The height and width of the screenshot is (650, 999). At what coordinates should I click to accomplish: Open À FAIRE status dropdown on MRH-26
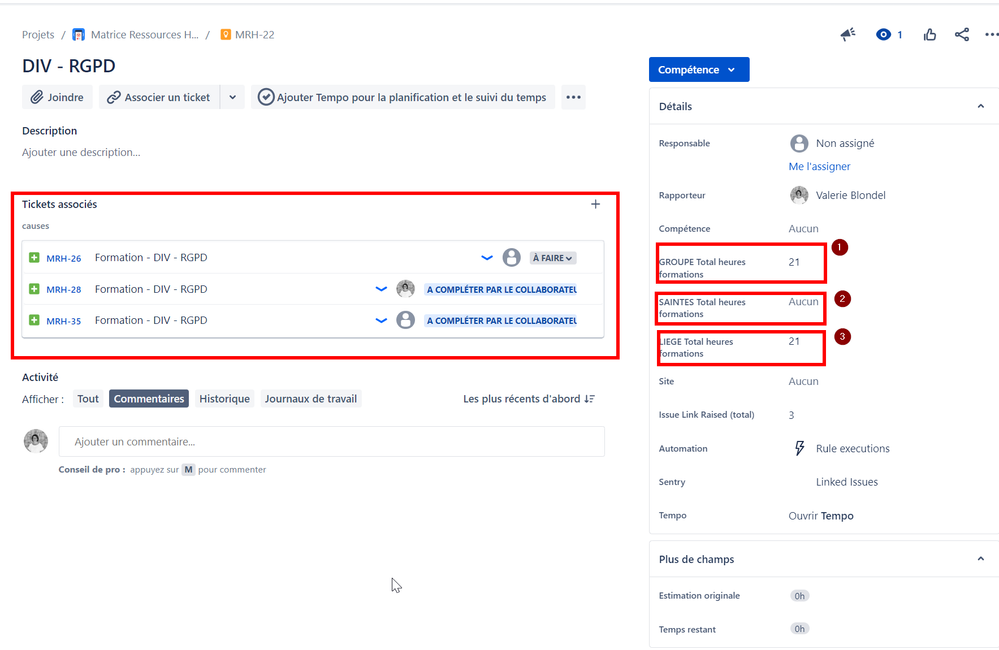[x=553, y=257]
